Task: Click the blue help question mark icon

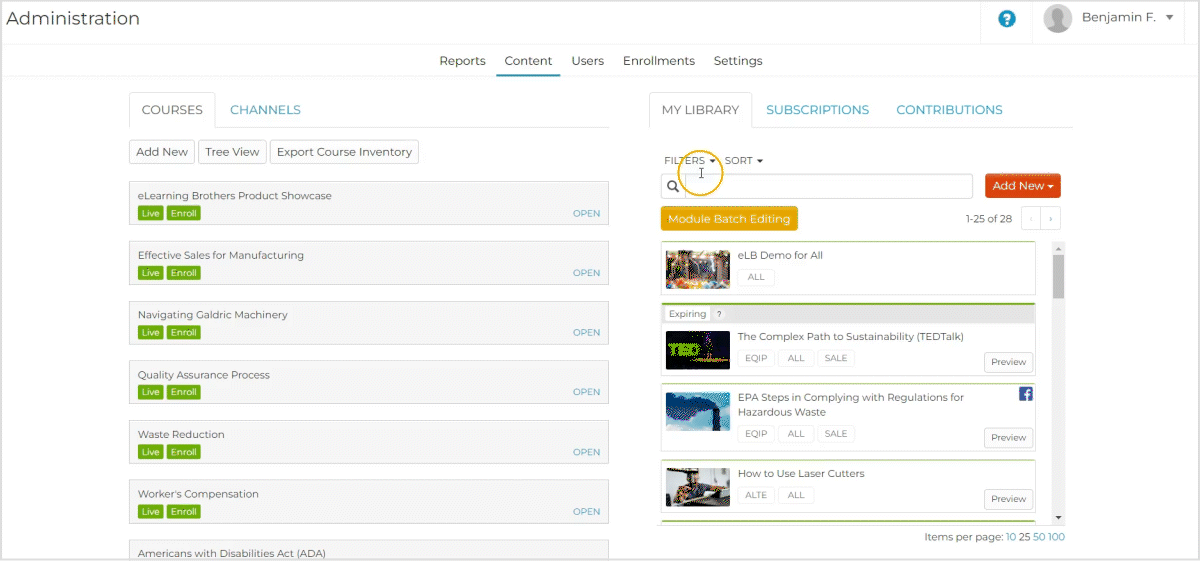Action: click(x=1007, y=19)
